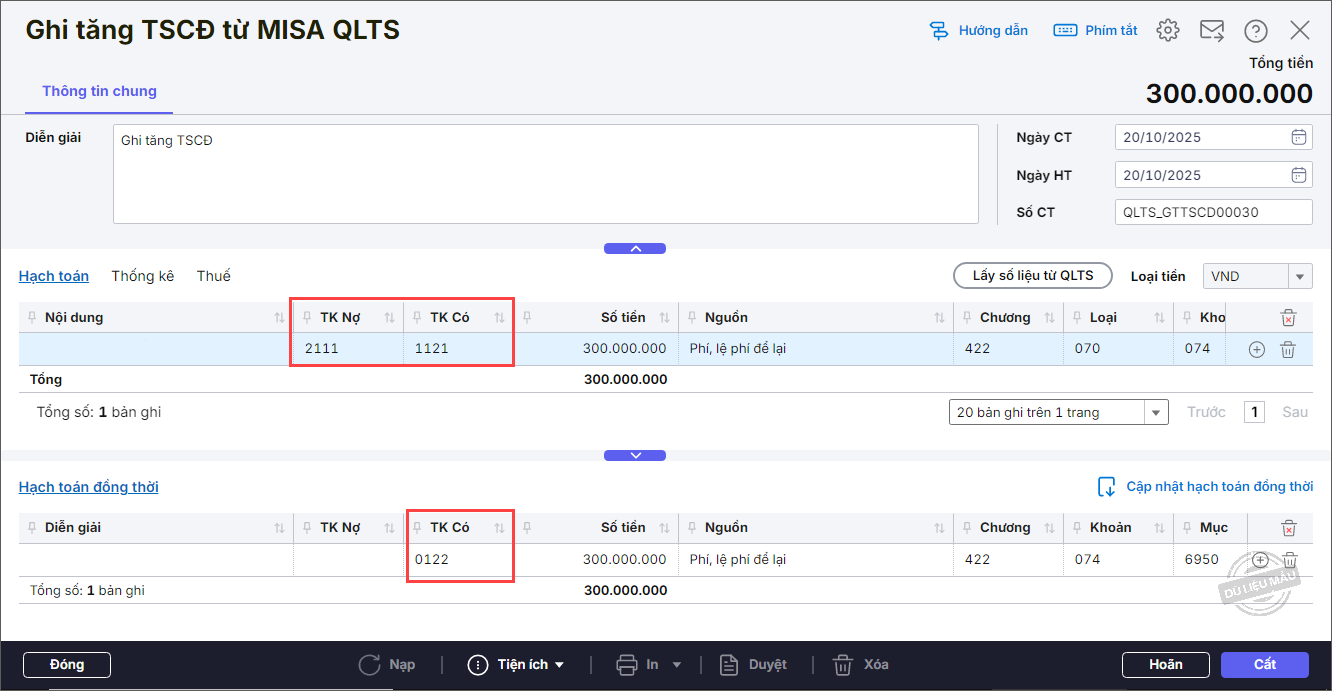
Task: Click the Nạp reload button
Action: [x=387, y=665]
